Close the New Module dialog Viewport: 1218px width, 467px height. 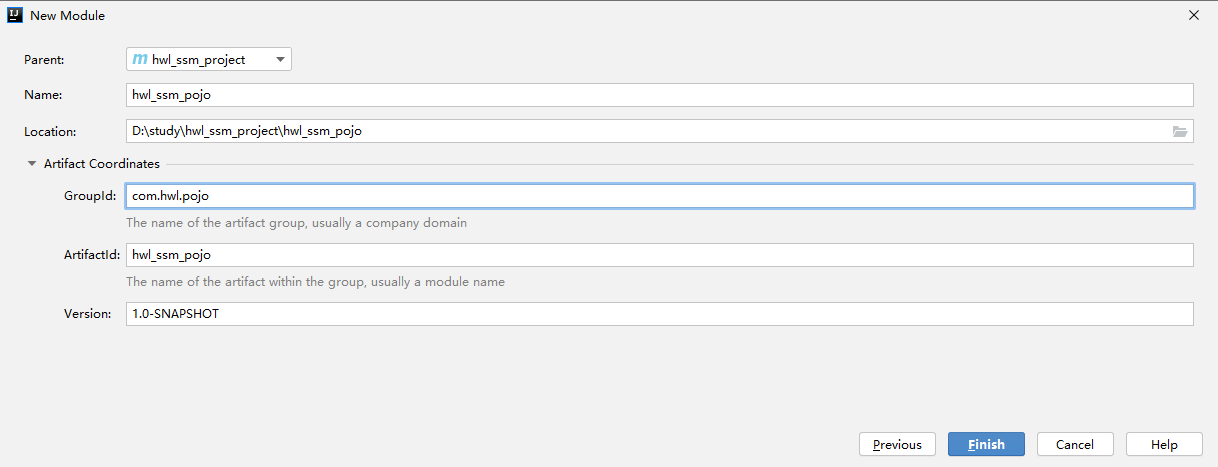[1193, 15]
